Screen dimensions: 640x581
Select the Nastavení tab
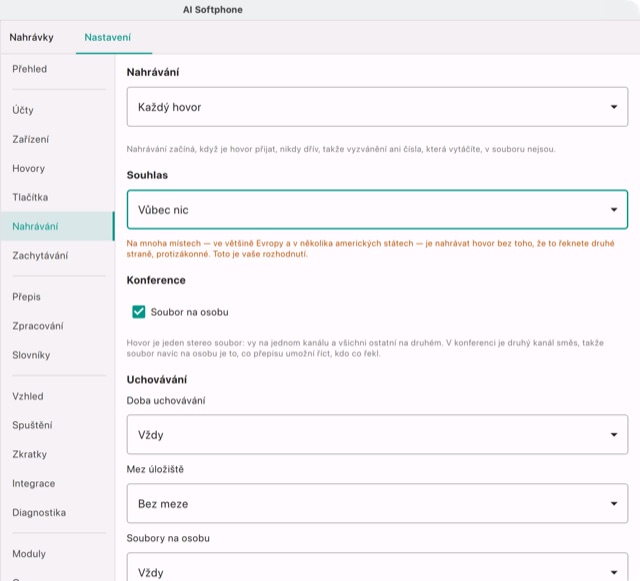pos(108,37)
